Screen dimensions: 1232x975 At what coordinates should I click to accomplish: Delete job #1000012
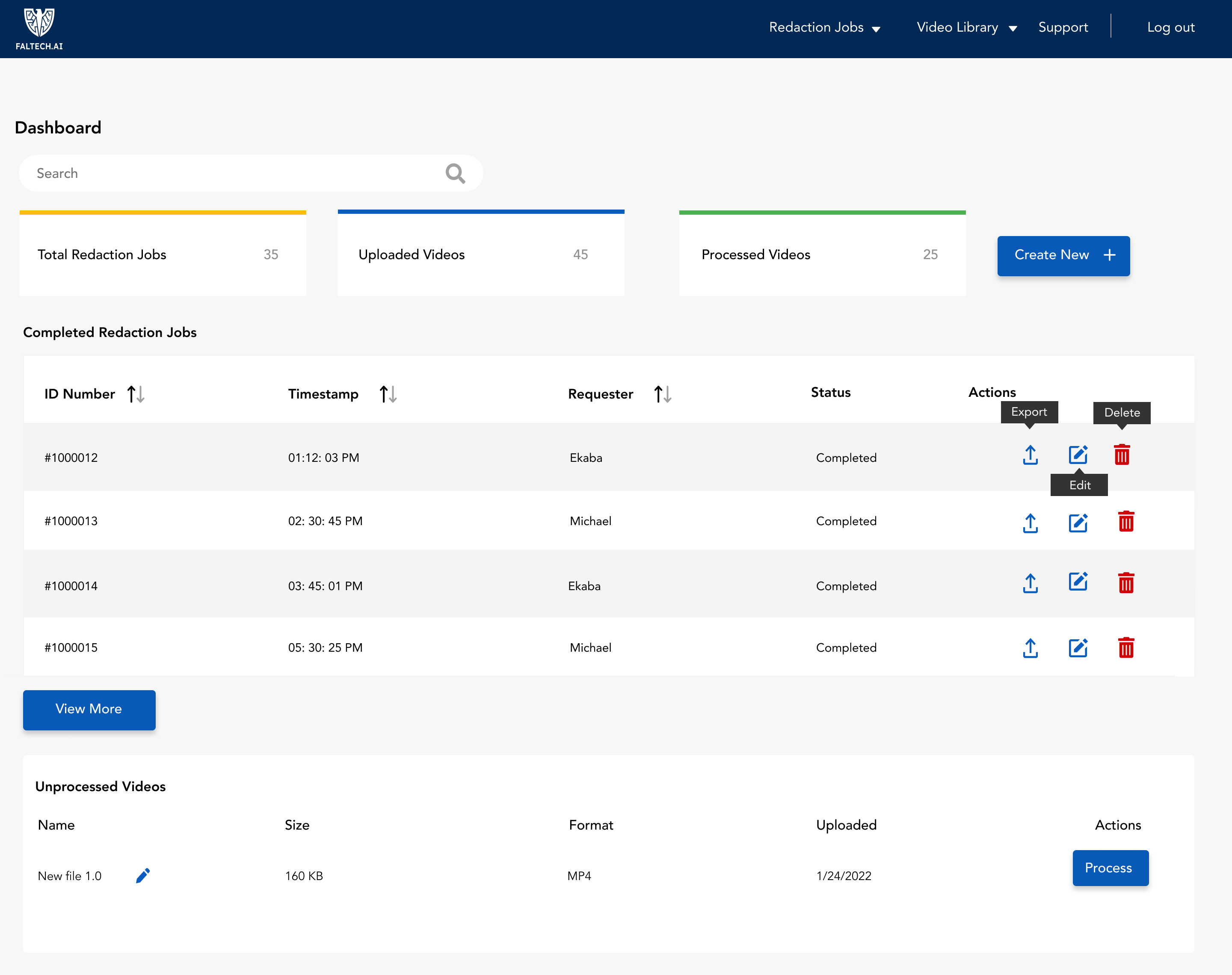(1122, 455)
